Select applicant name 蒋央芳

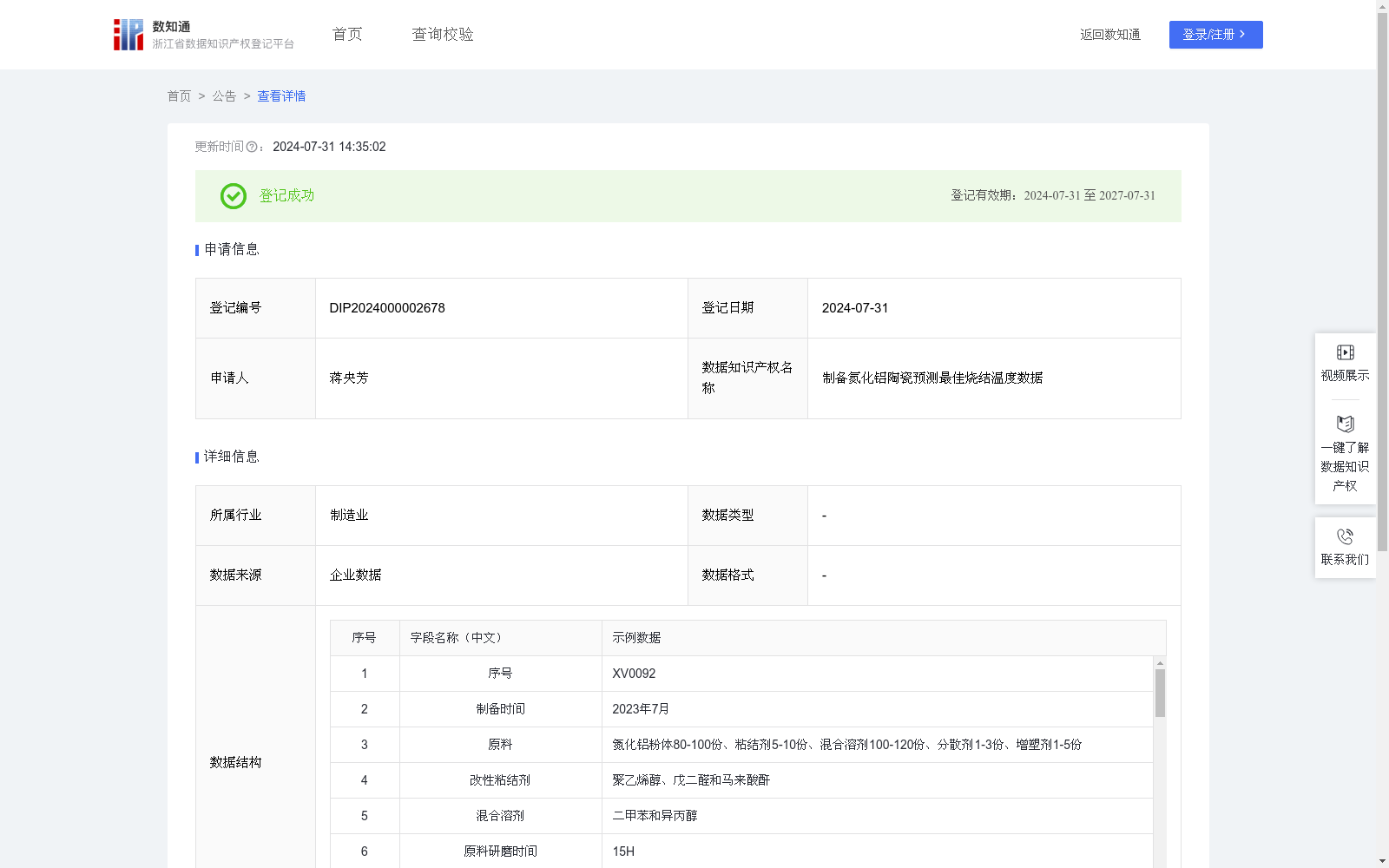[x=349, y=378]
